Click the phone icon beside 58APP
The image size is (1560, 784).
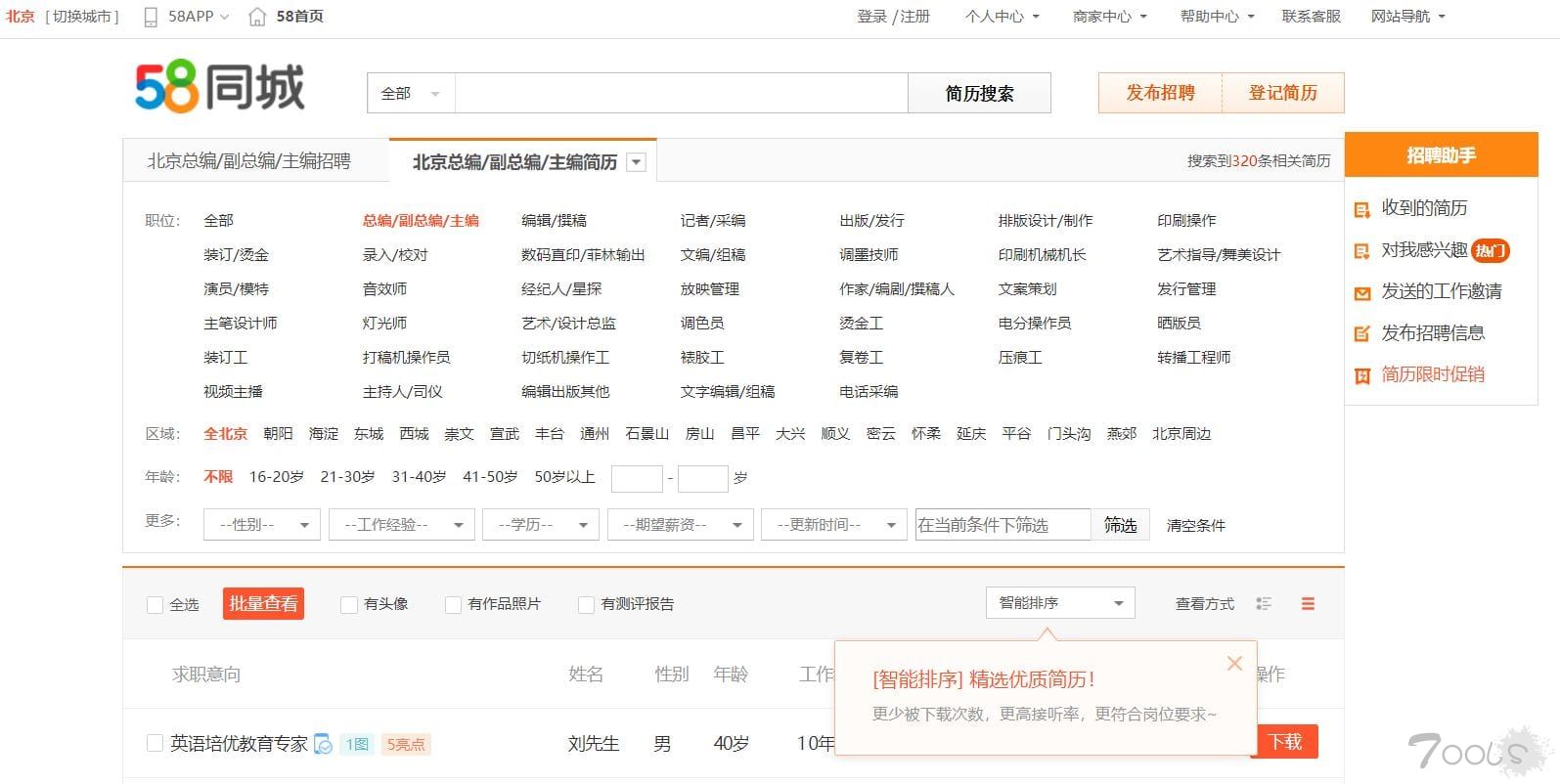pos(151,17)
